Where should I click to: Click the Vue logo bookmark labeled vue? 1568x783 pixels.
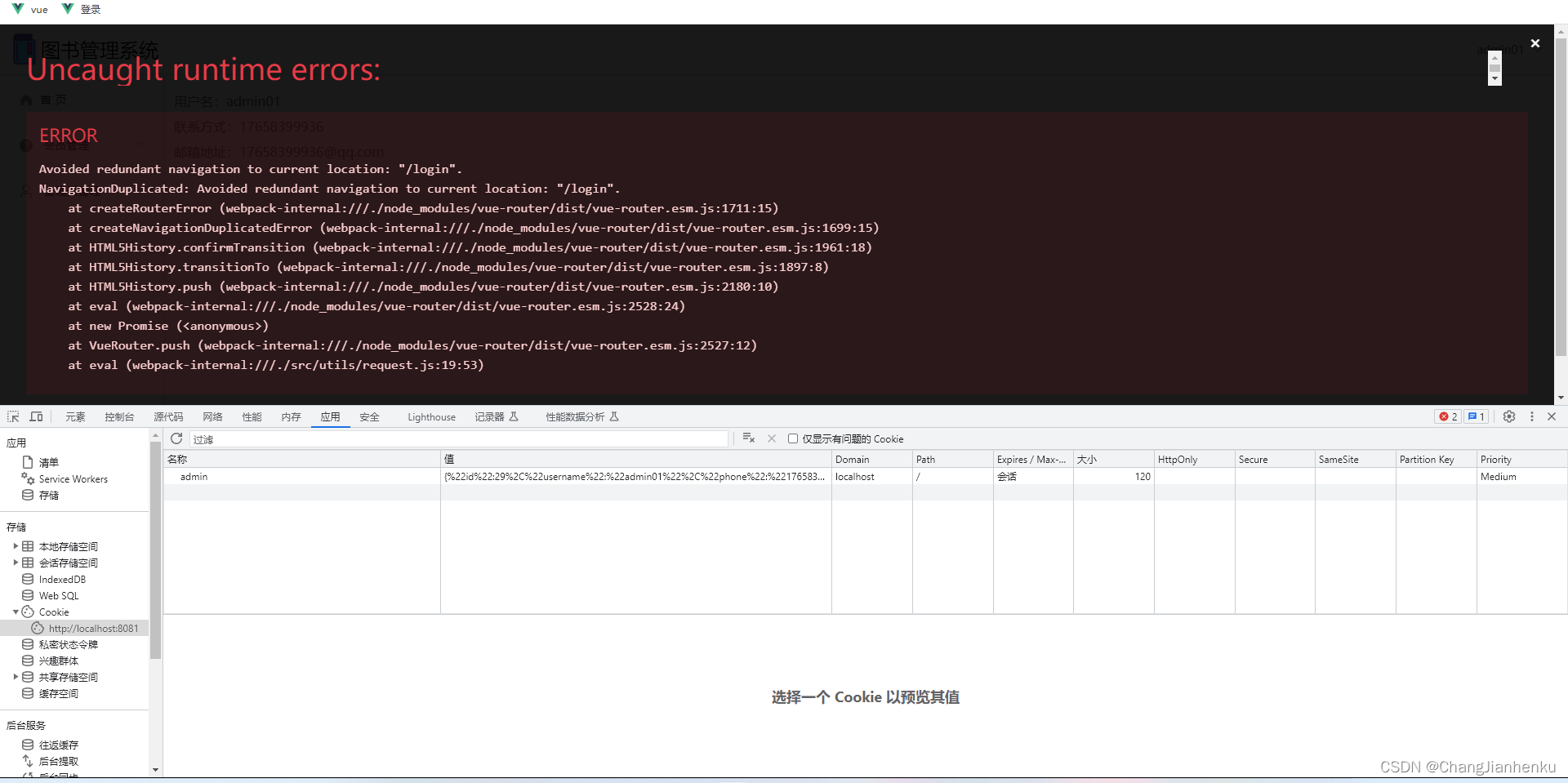click(30, 9)
